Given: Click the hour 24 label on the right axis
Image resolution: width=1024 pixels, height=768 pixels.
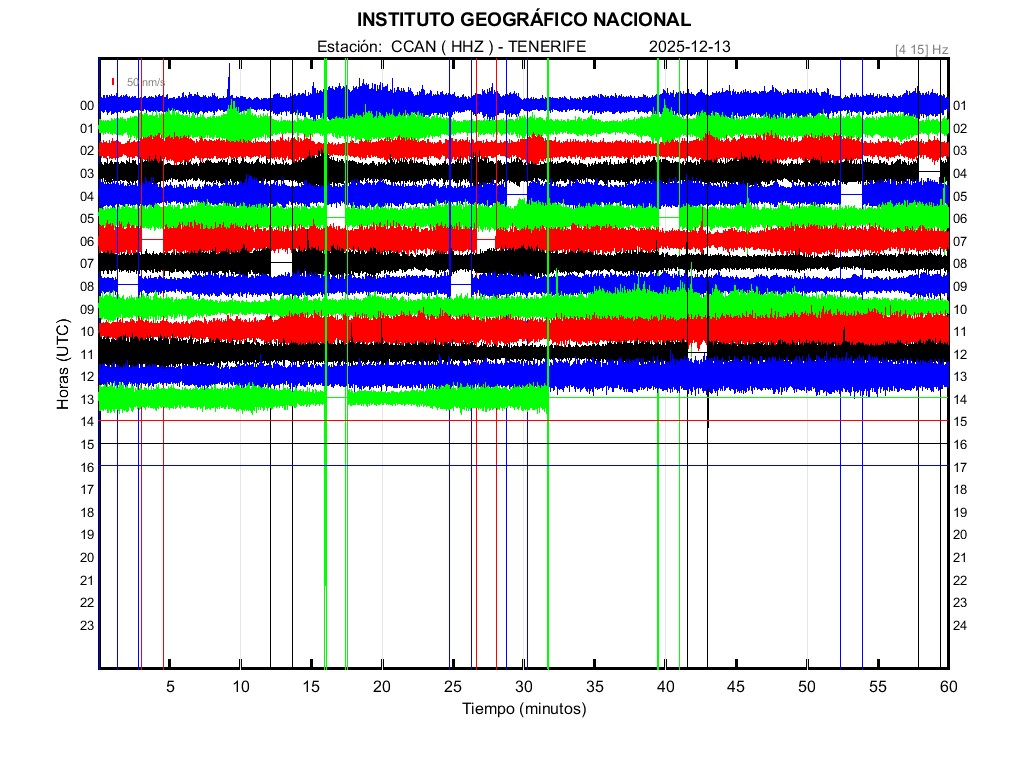Looking at the screenshot, I should (960, 625).
